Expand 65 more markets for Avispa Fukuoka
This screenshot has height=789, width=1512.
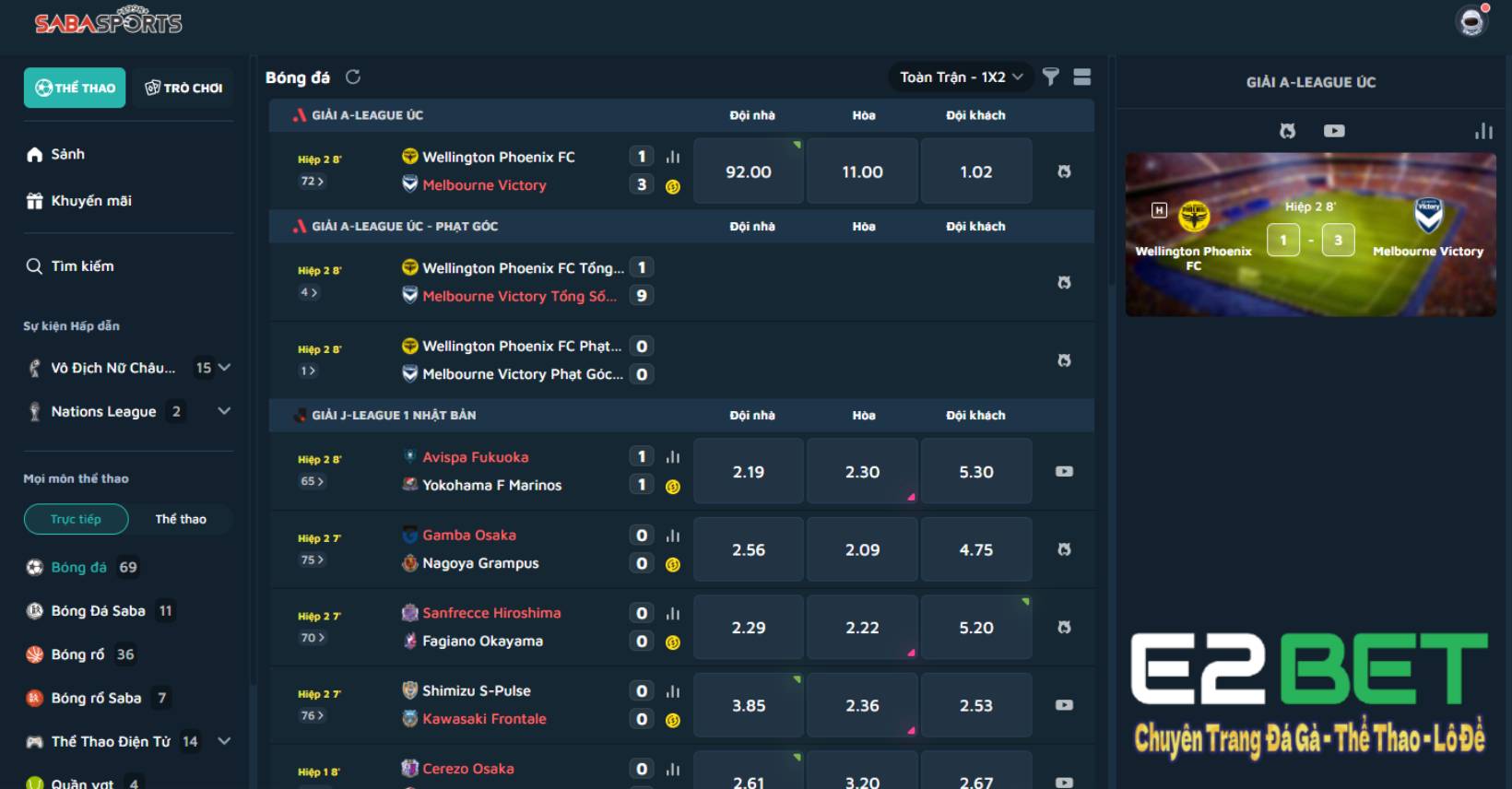click(x=312, y=481)
